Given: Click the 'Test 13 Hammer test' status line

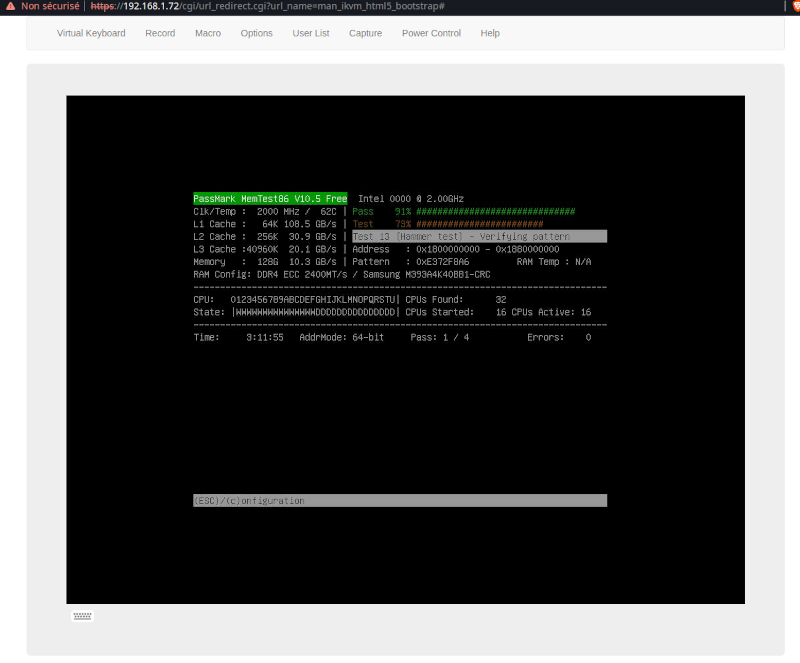Looking at the screenshot, I should click(480, 236).
